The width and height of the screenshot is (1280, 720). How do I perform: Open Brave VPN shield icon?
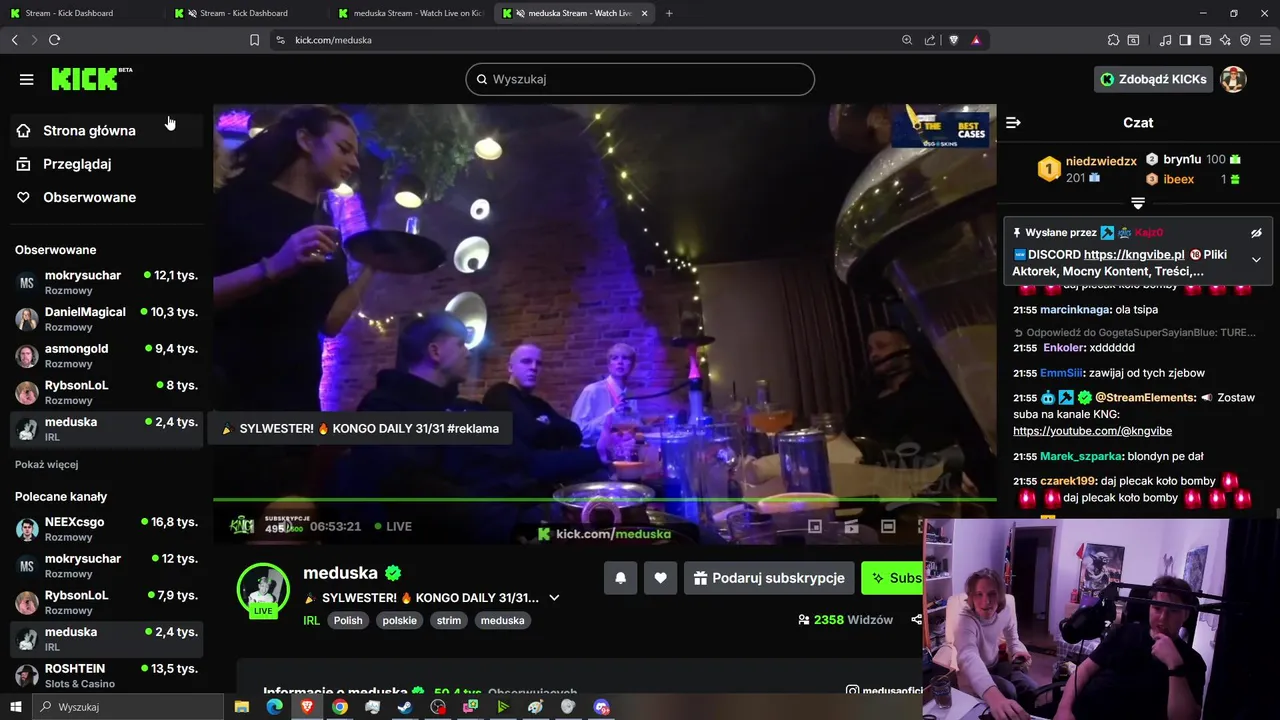(x=1245, y=40)
